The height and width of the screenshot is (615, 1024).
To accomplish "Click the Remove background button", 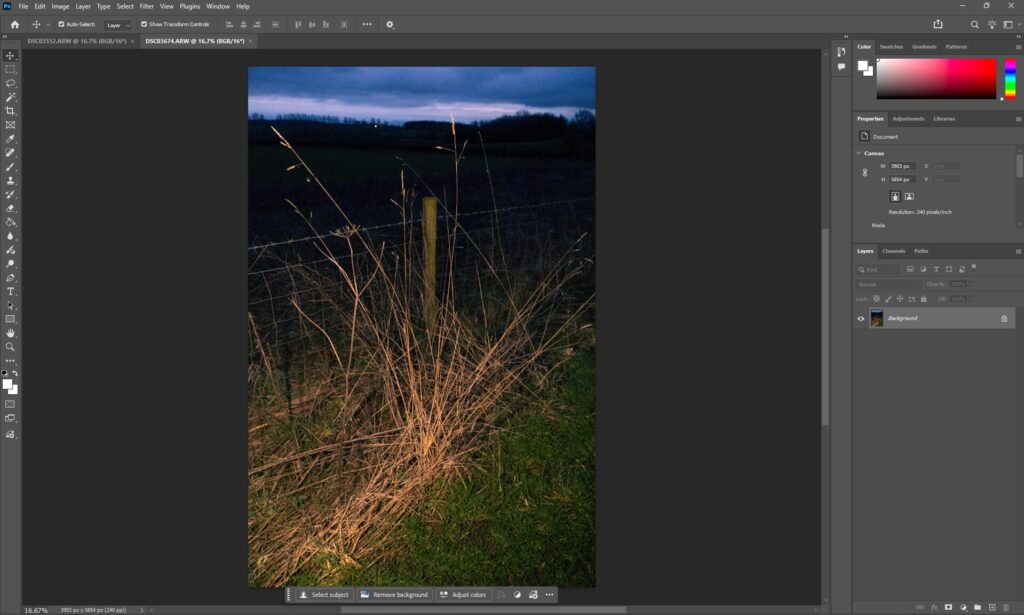I will coord(394,595).
